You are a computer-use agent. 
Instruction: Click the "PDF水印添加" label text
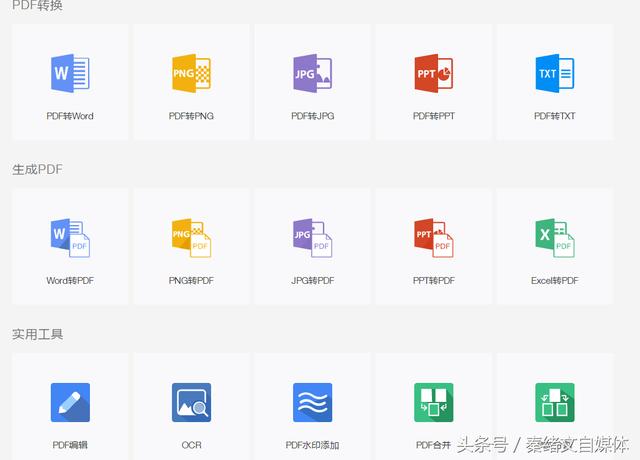313,445
